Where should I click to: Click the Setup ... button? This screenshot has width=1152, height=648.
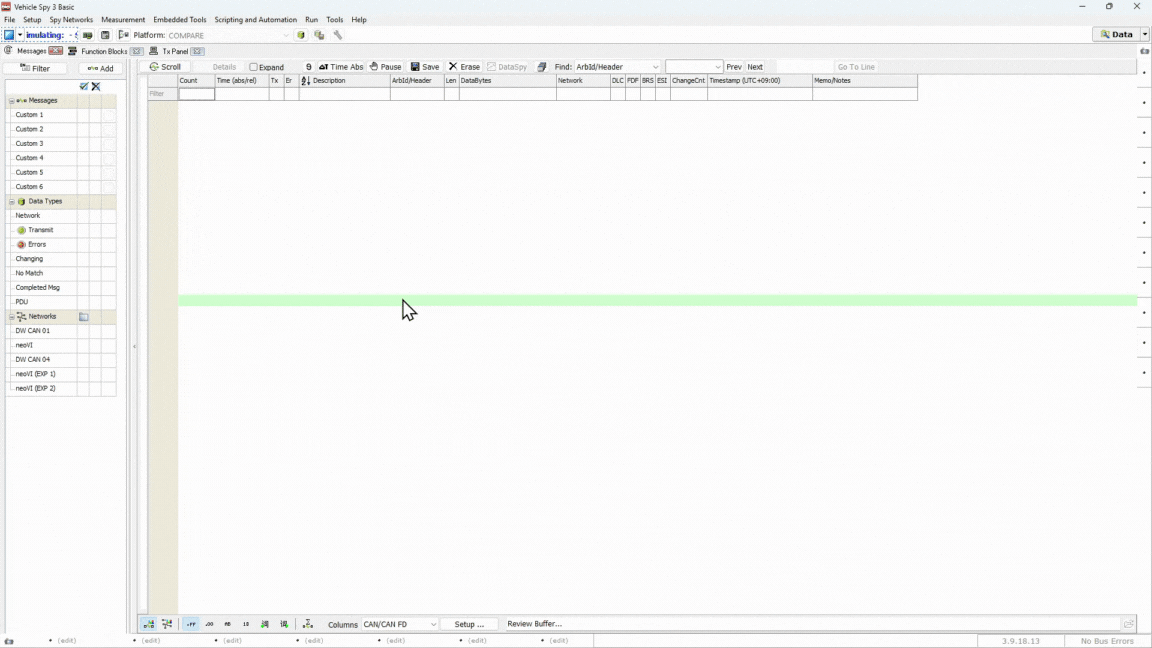469,624
